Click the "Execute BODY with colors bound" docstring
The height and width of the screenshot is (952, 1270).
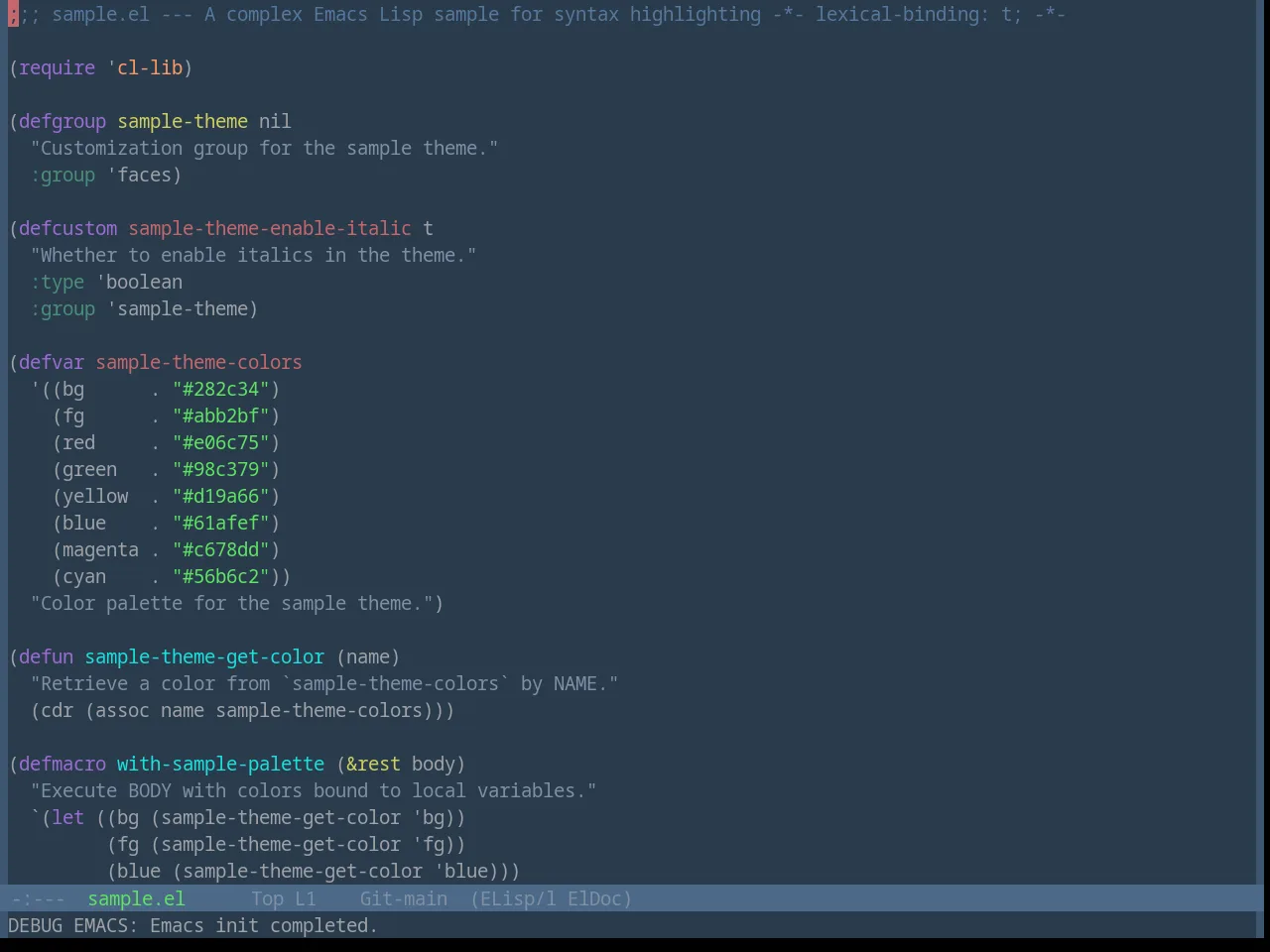click(314, 790)
